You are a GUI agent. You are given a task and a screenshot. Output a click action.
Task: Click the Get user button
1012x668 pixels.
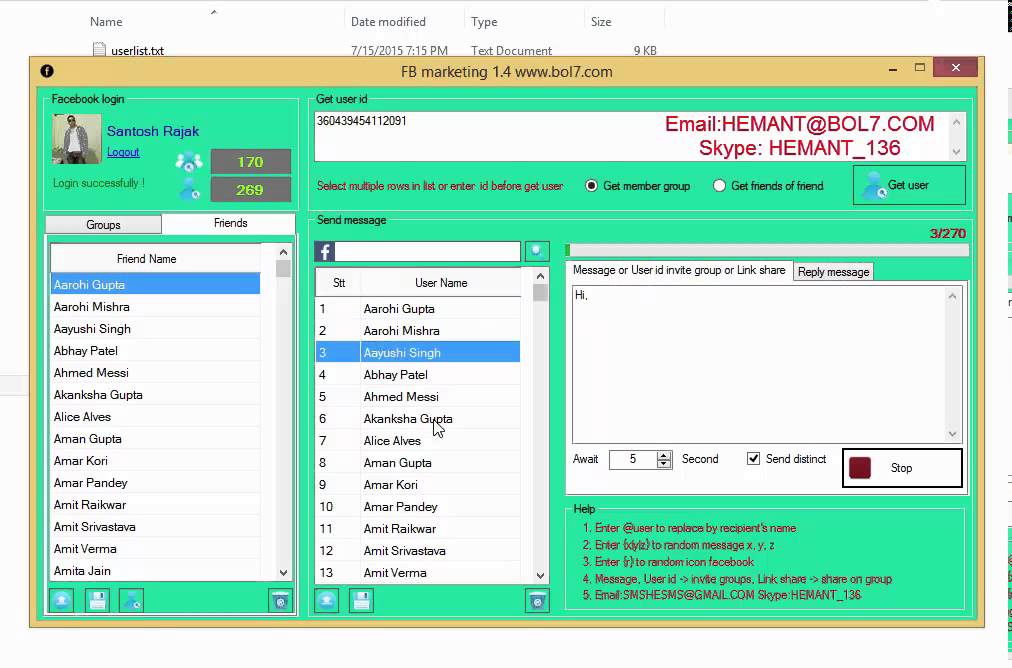pyautogui.click(x=909, y=185)
